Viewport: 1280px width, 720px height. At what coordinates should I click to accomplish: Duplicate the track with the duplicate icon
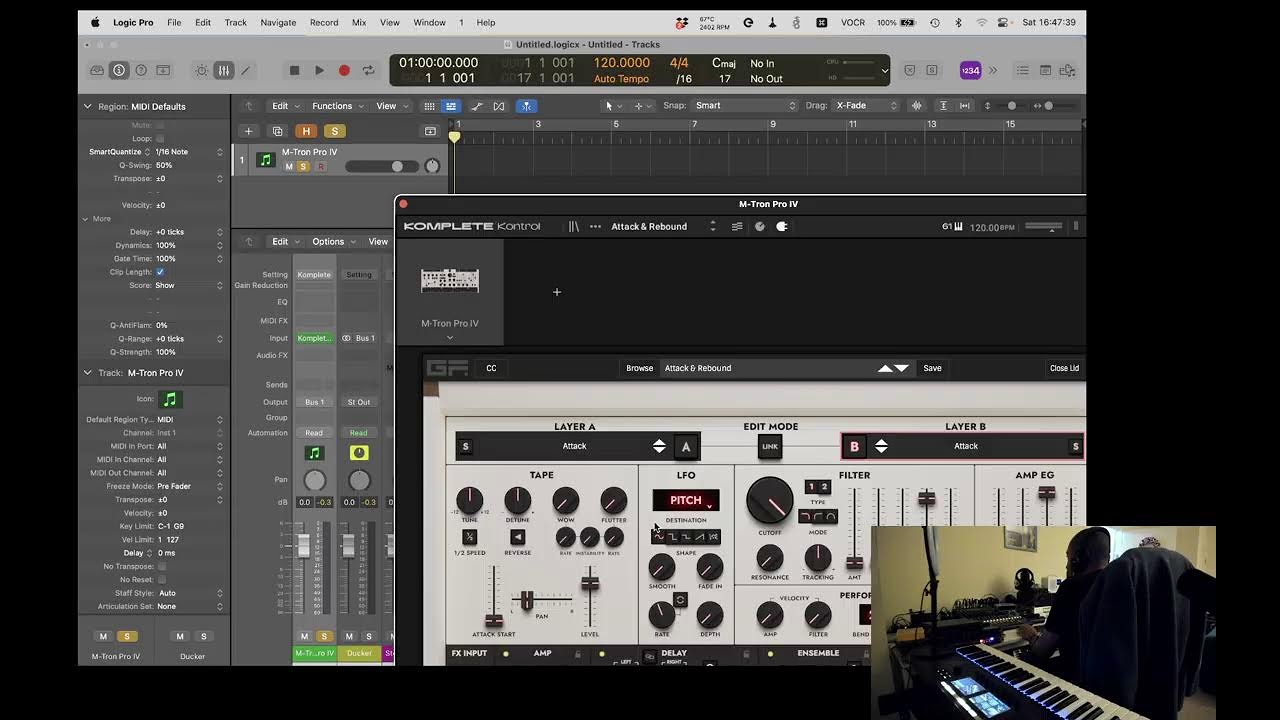278,131
